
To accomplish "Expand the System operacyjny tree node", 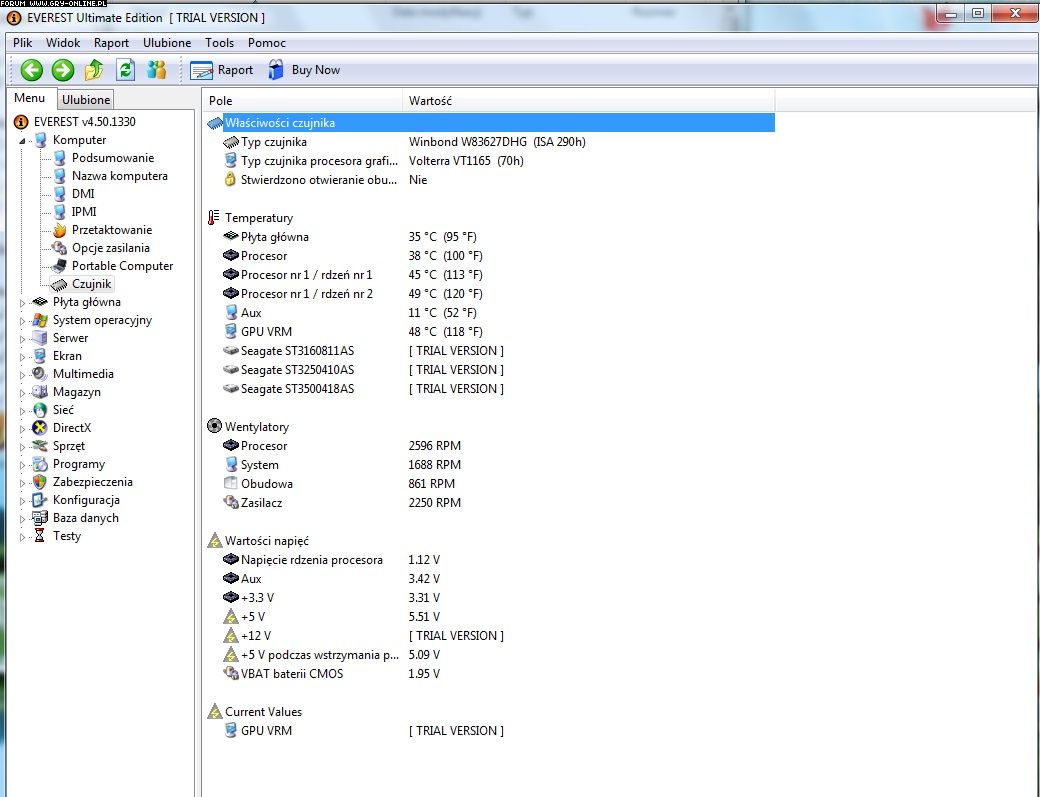I will pyautogui.click(x=22, y=320).
